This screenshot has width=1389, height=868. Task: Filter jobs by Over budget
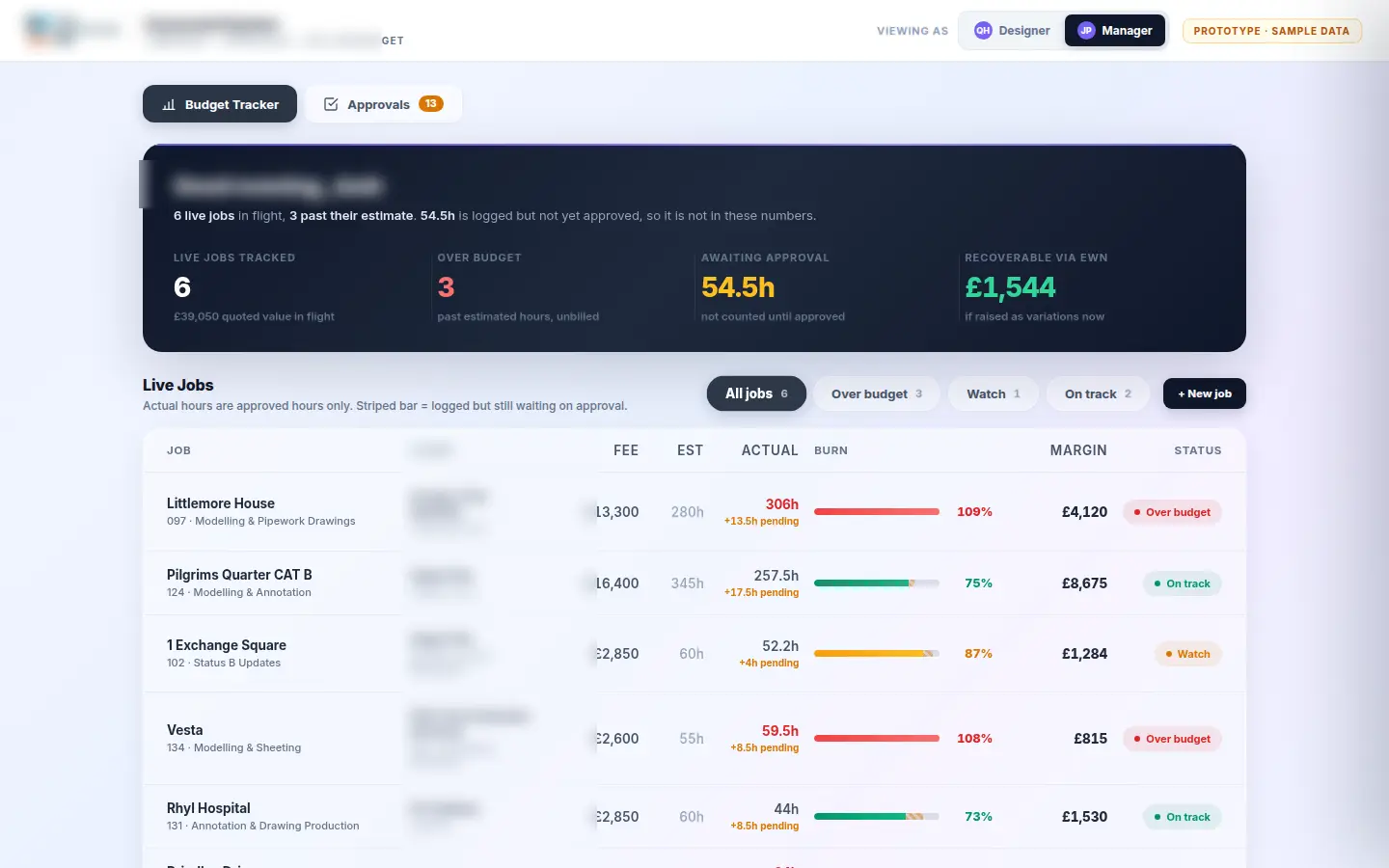point(877,393)
